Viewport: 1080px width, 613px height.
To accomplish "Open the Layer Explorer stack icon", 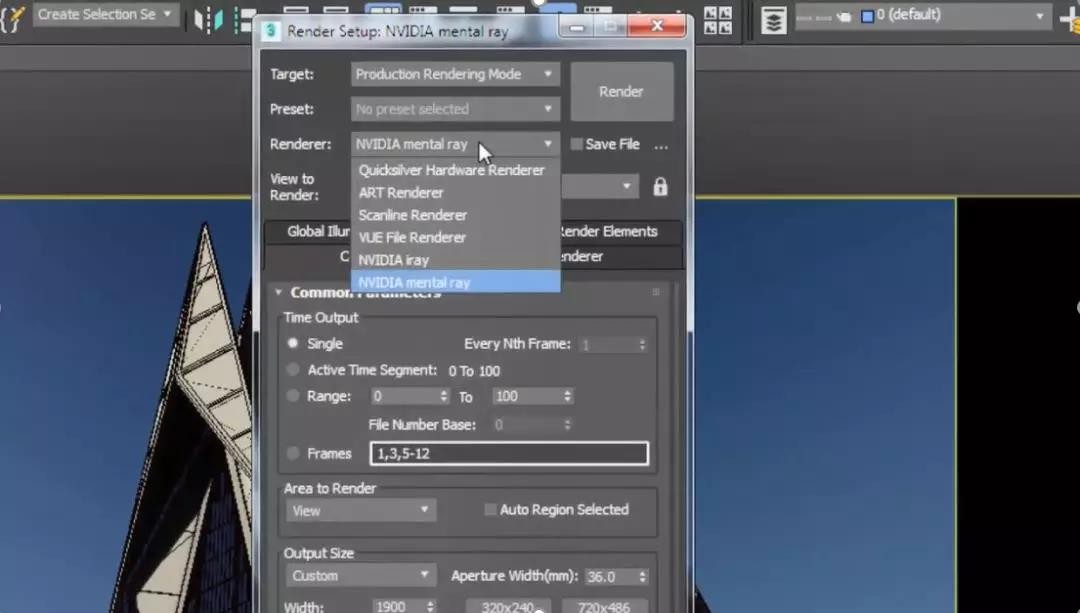I will click(773, 19).
